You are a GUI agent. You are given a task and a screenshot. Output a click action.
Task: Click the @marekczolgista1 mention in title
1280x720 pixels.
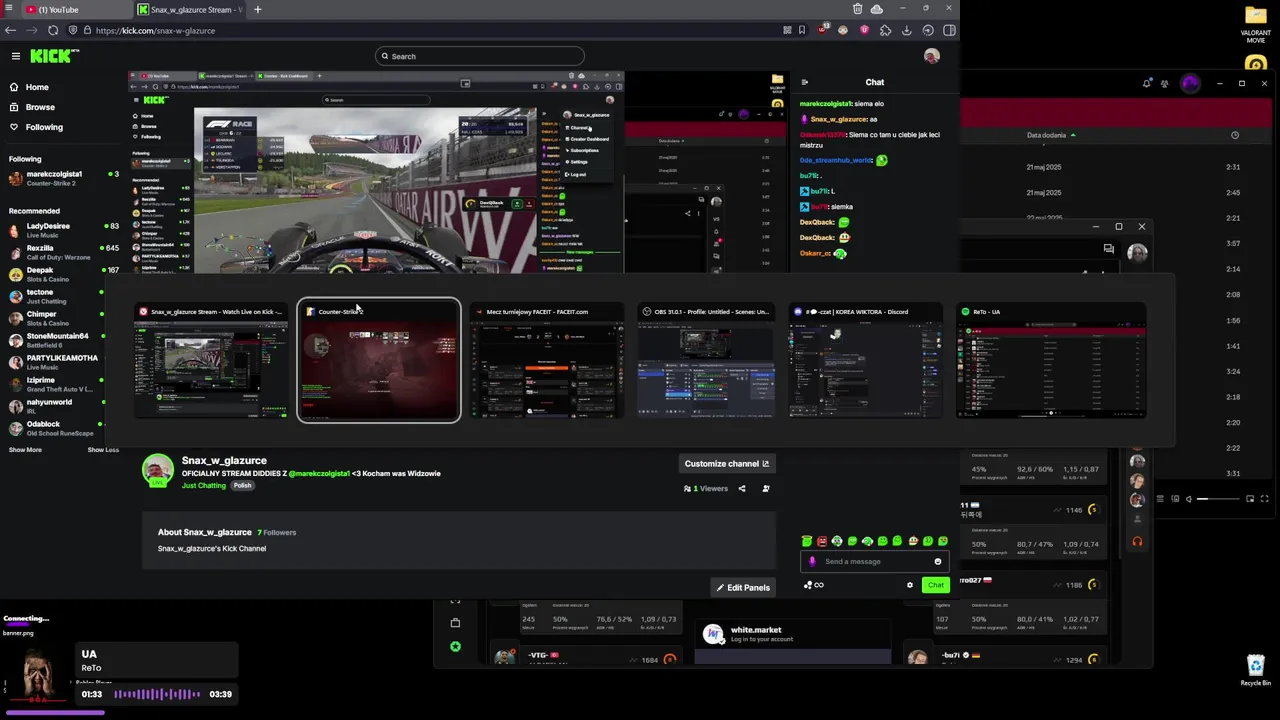coord(319,474)
